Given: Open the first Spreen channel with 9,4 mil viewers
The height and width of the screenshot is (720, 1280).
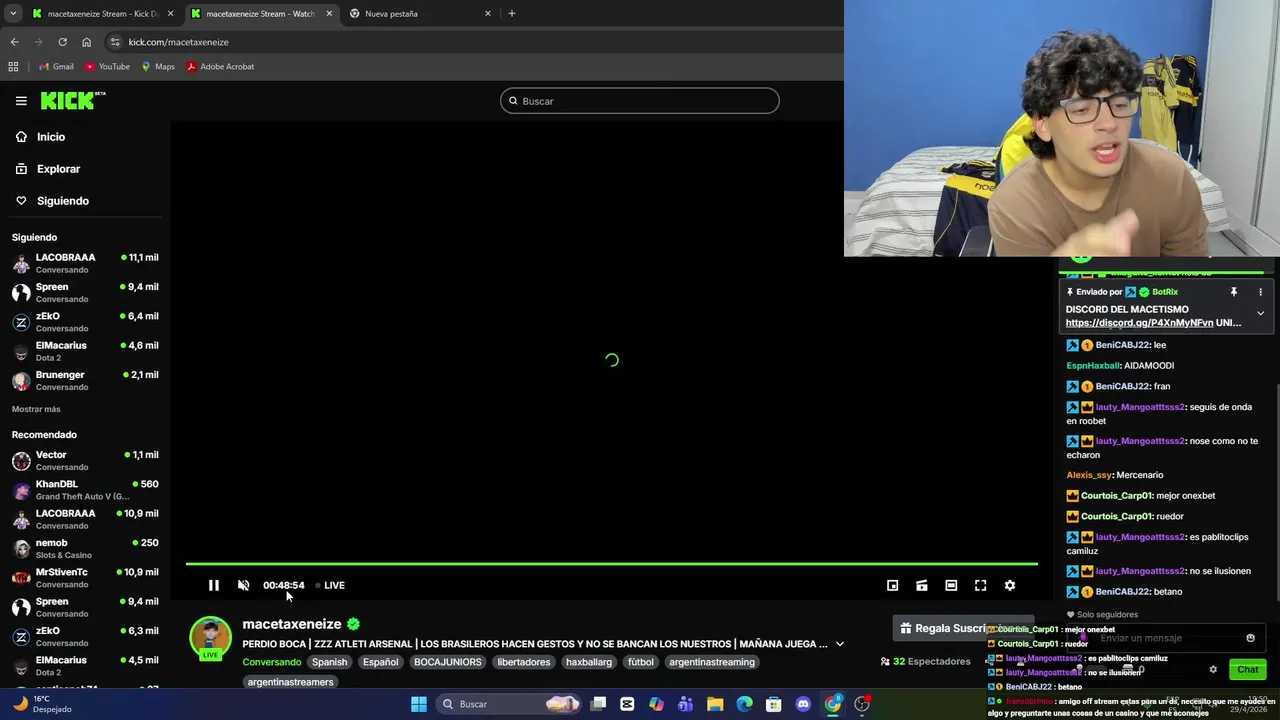Looking at the screenshot, I should 85,292.
